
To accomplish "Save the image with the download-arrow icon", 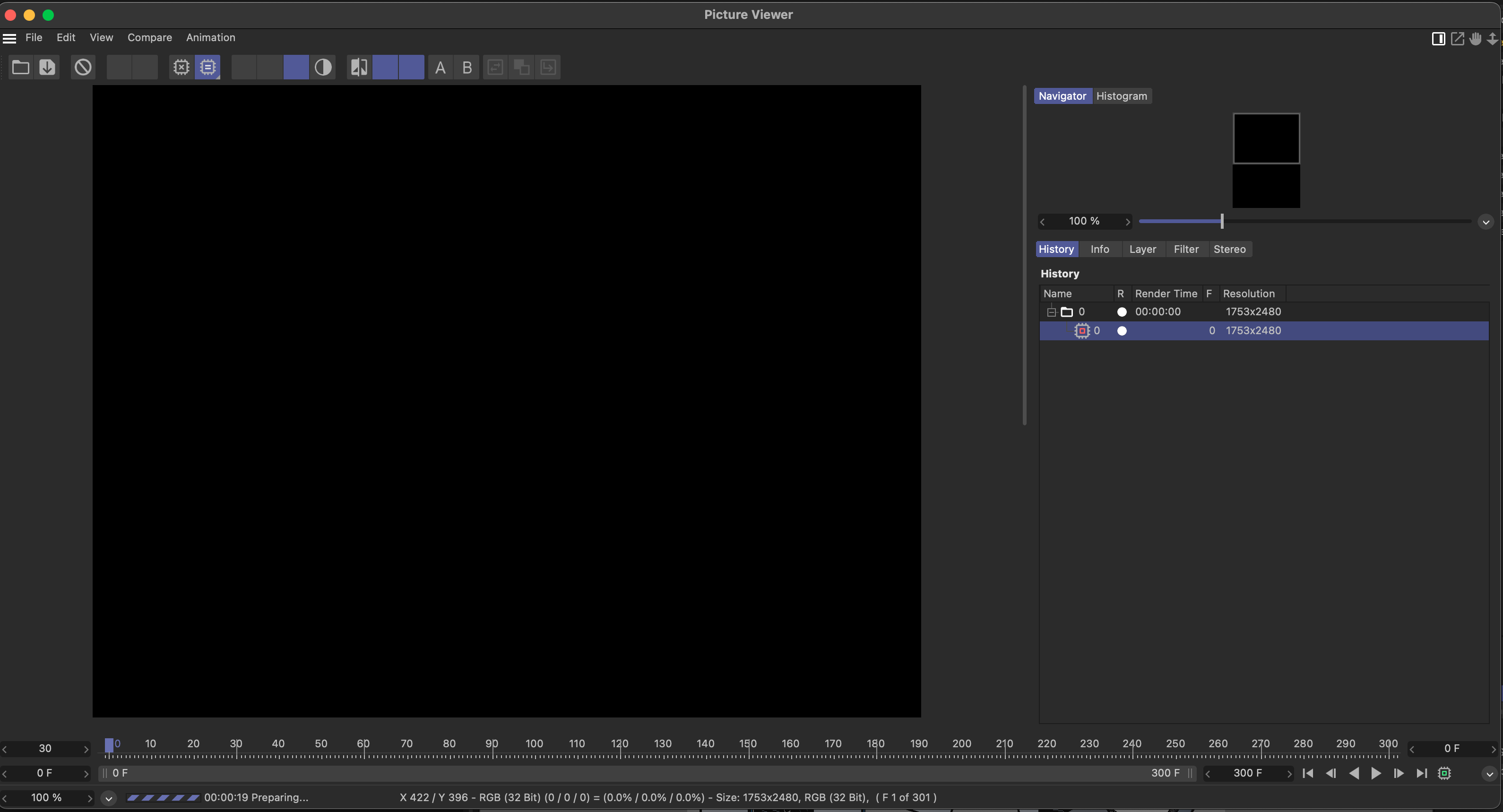I will pyautogui.click(x=47, y=67).
